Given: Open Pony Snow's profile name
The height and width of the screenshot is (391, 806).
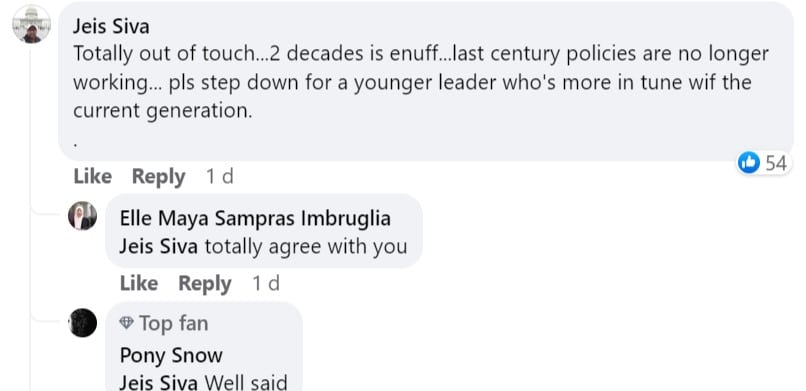Looking at the screenshot, I should (171, 356).
